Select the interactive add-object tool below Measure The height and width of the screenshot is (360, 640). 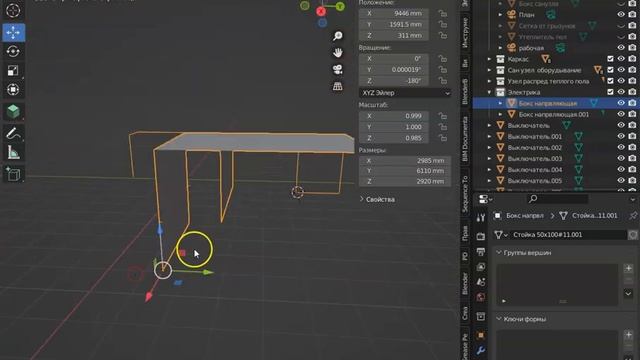click(x=13, y=174)
